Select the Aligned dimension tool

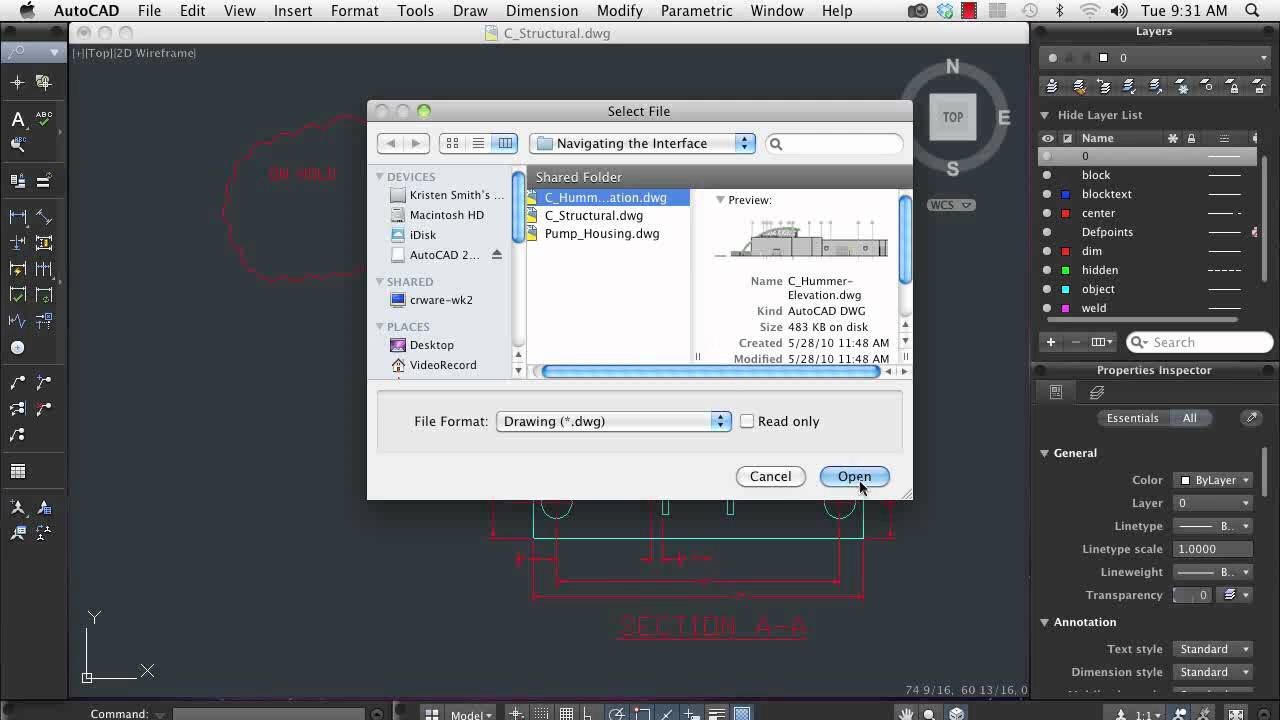coord(43,216)
